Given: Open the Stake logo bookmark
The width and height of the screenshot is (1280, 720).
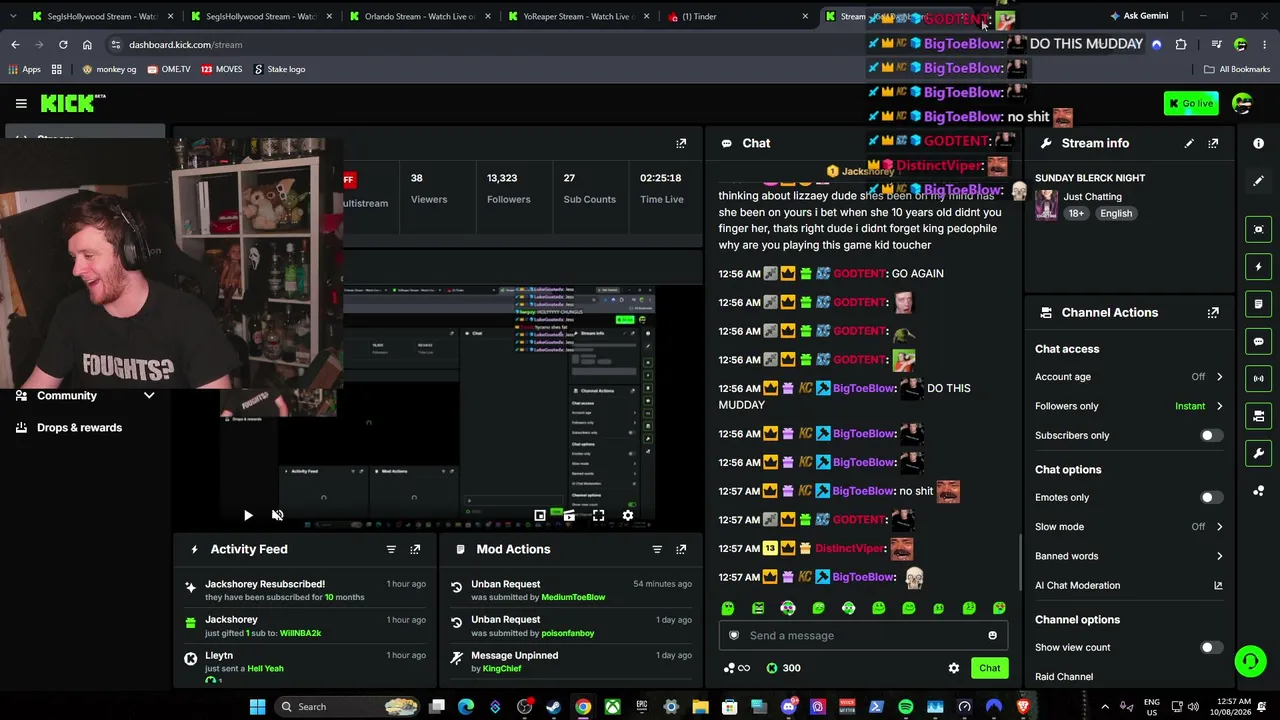Looking at the screenshot, I should pyautogui.click(x=279, y=70).
